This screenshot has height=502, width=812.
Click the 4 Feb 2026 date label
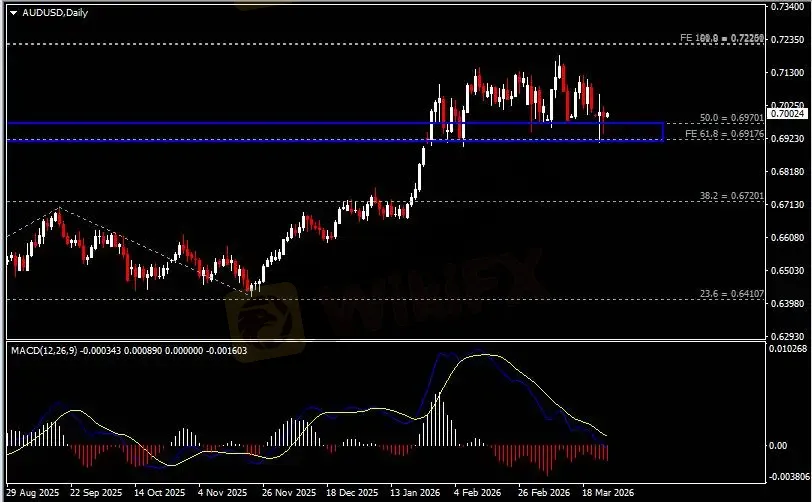[477, 492]
